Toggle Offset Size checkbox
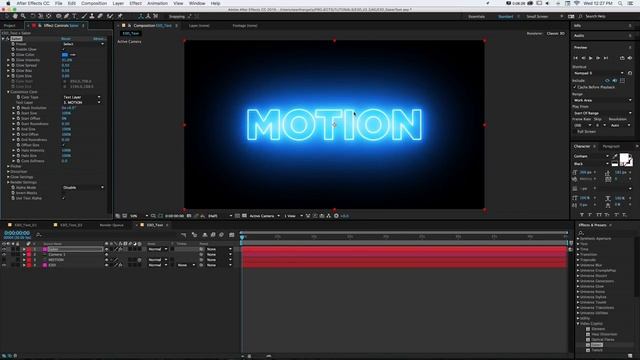This screenshot has width=640, height=360. pyautogui.click(x=63, y=145)
